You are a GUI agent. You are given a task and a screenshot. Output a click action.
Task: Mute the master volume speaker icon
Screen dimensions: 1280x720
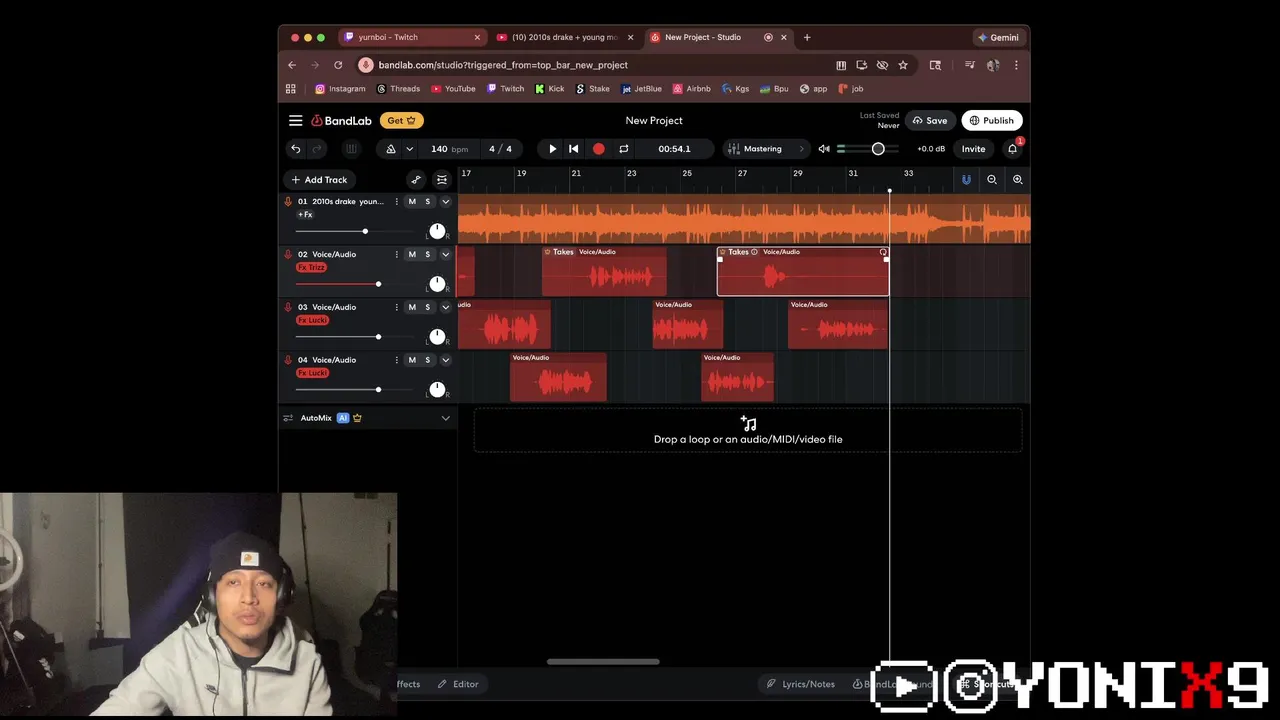click(x=824, y=149)
